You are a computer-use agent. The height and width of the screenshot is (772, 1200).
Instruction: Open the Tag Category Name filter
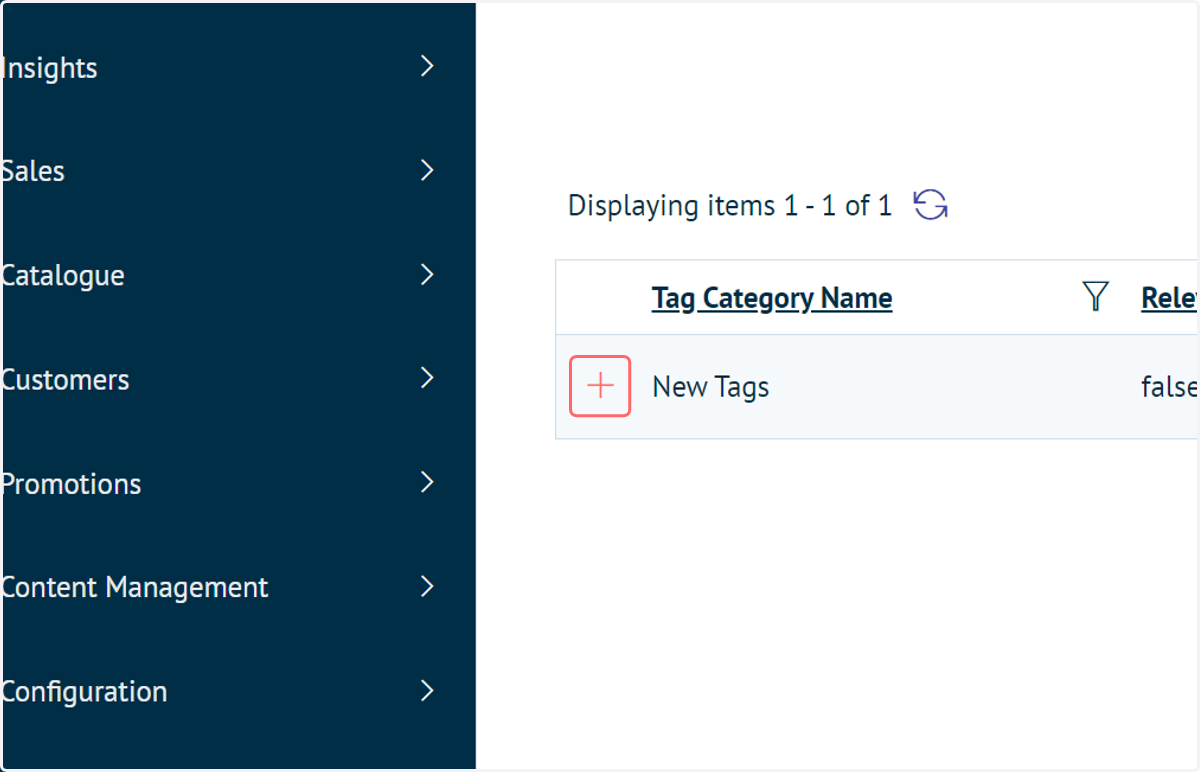point(1096,297)
